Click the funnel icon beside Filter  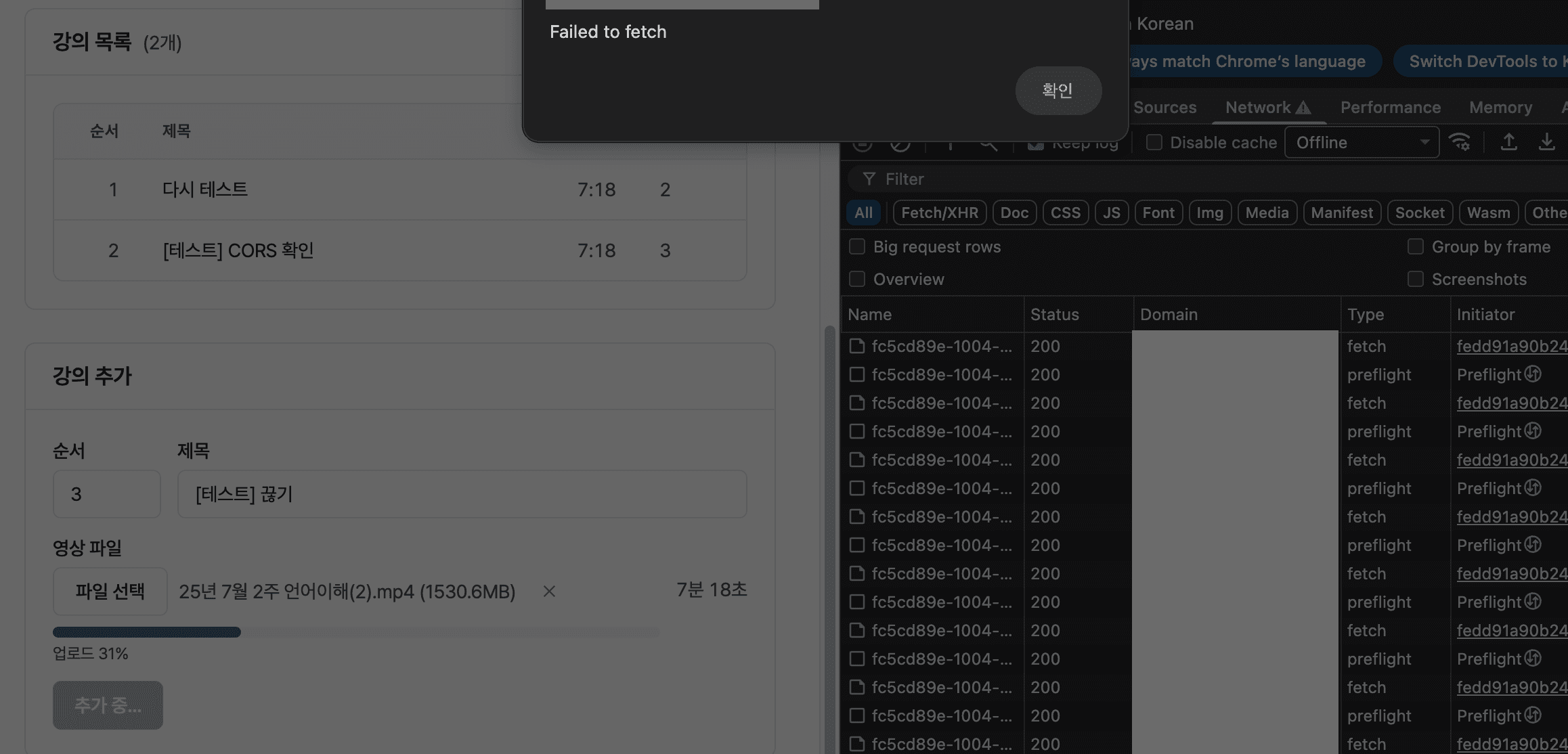click(869, 179)
